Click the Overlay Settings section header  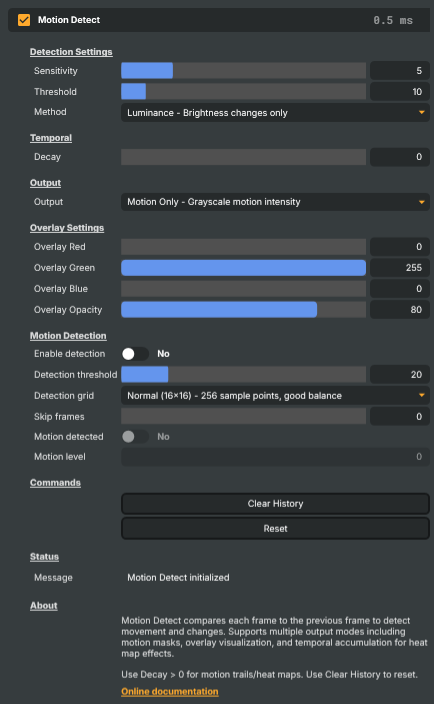(x=67, y=228)
